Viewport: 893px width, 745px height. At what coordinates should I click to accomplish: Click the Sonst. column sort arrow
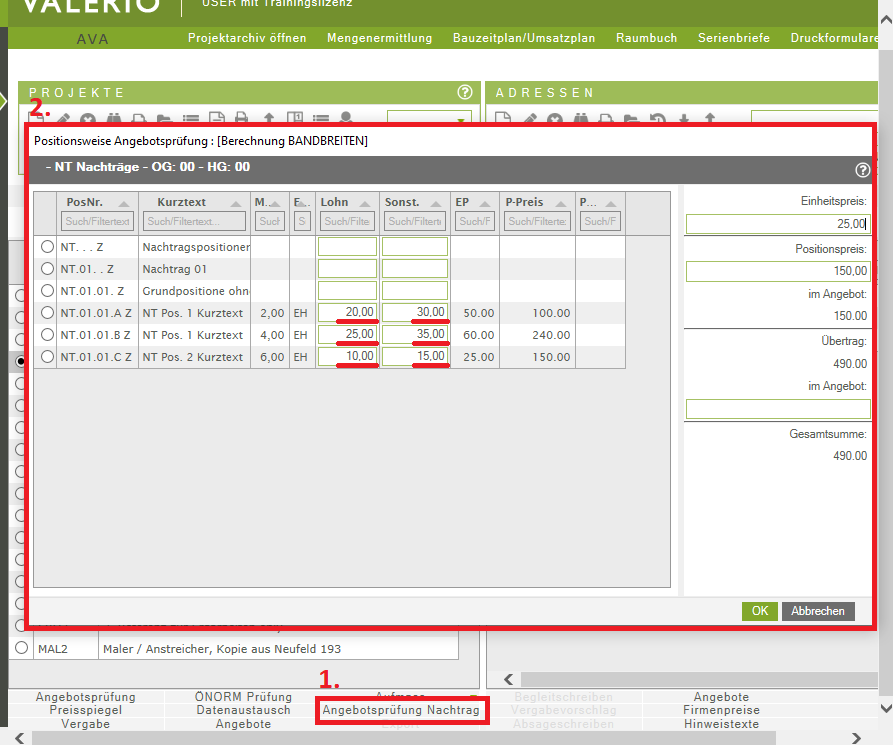[436, 202]
